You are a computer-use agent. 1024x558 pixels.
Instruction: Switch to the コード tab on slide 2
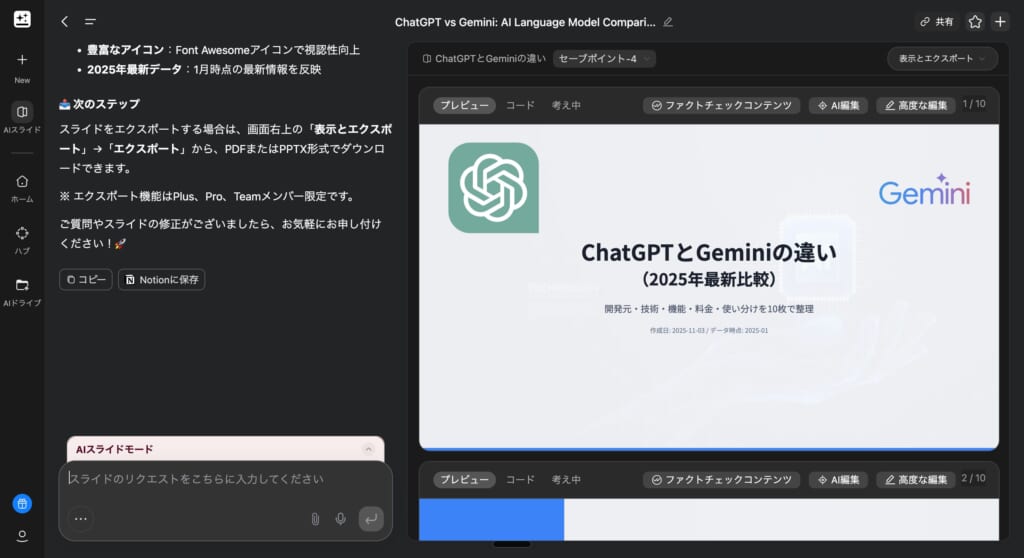pyautogui.click(x=520, y=480)
